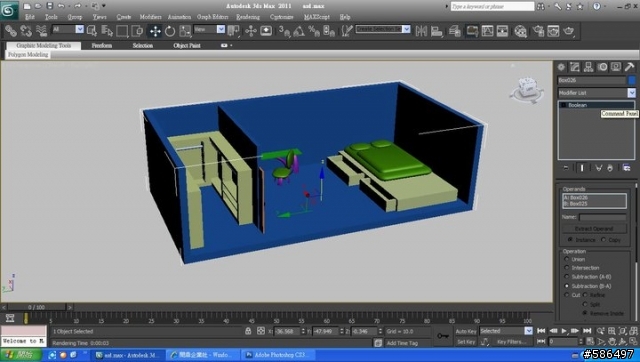Click the Unlink Selection tool
The height and width of the screenshot is (362, 640).
[x=26, y=31]
